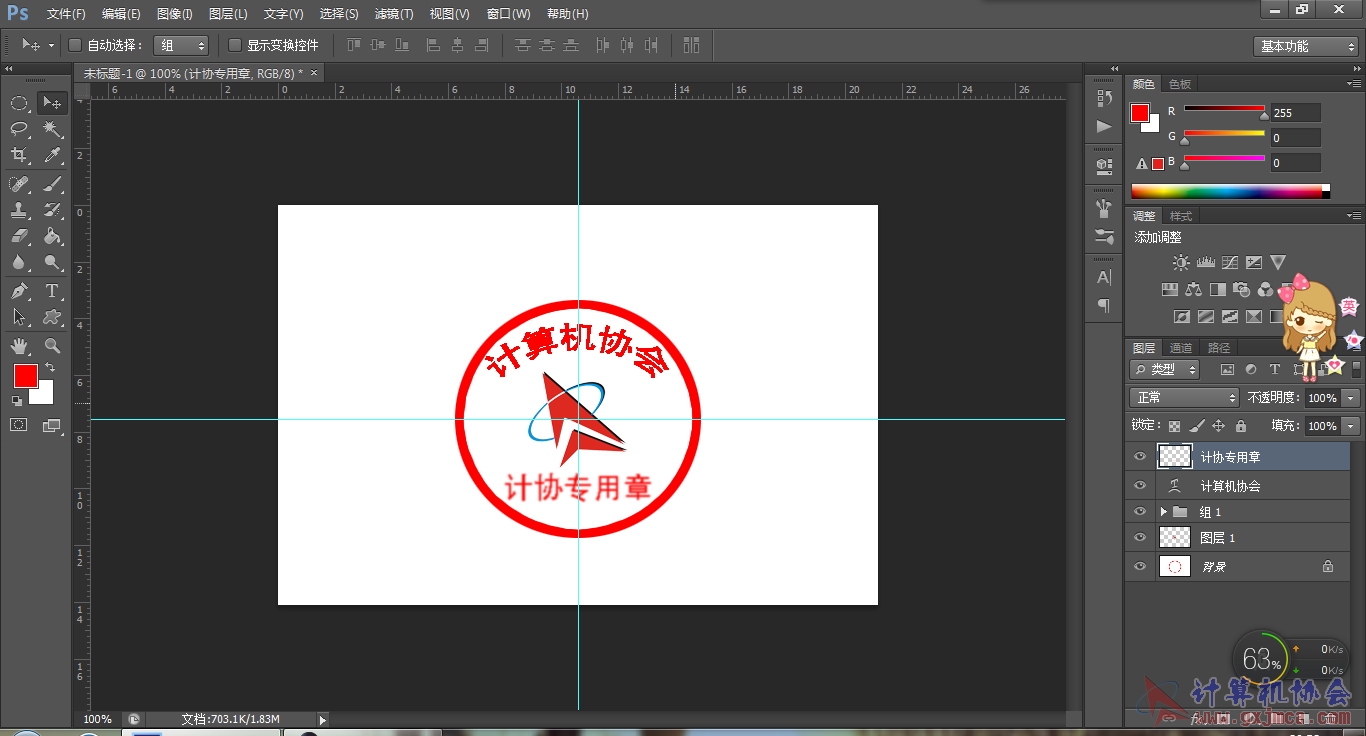Viewport: 1366px width, 736px height.
Task: Select the Path Selection arrow tool
Action: (19, 317)
